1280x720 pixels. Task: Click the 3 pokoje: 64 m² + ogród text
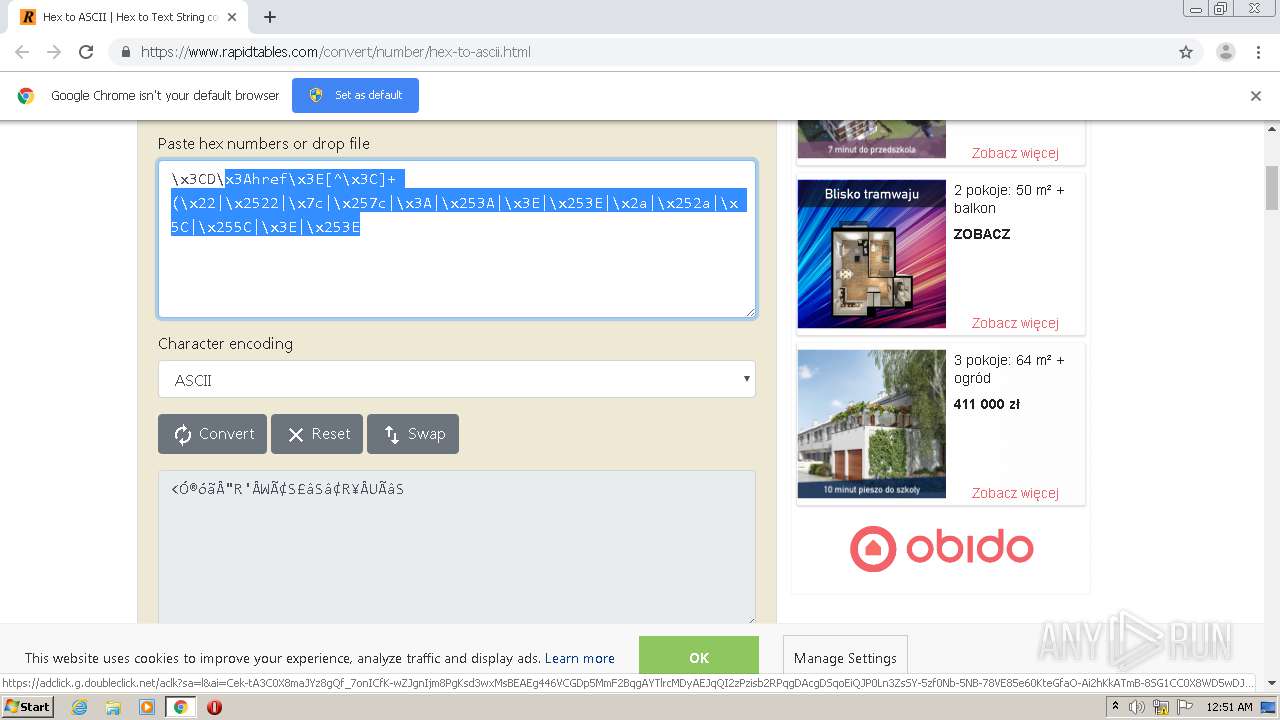tap(1009, 369)
